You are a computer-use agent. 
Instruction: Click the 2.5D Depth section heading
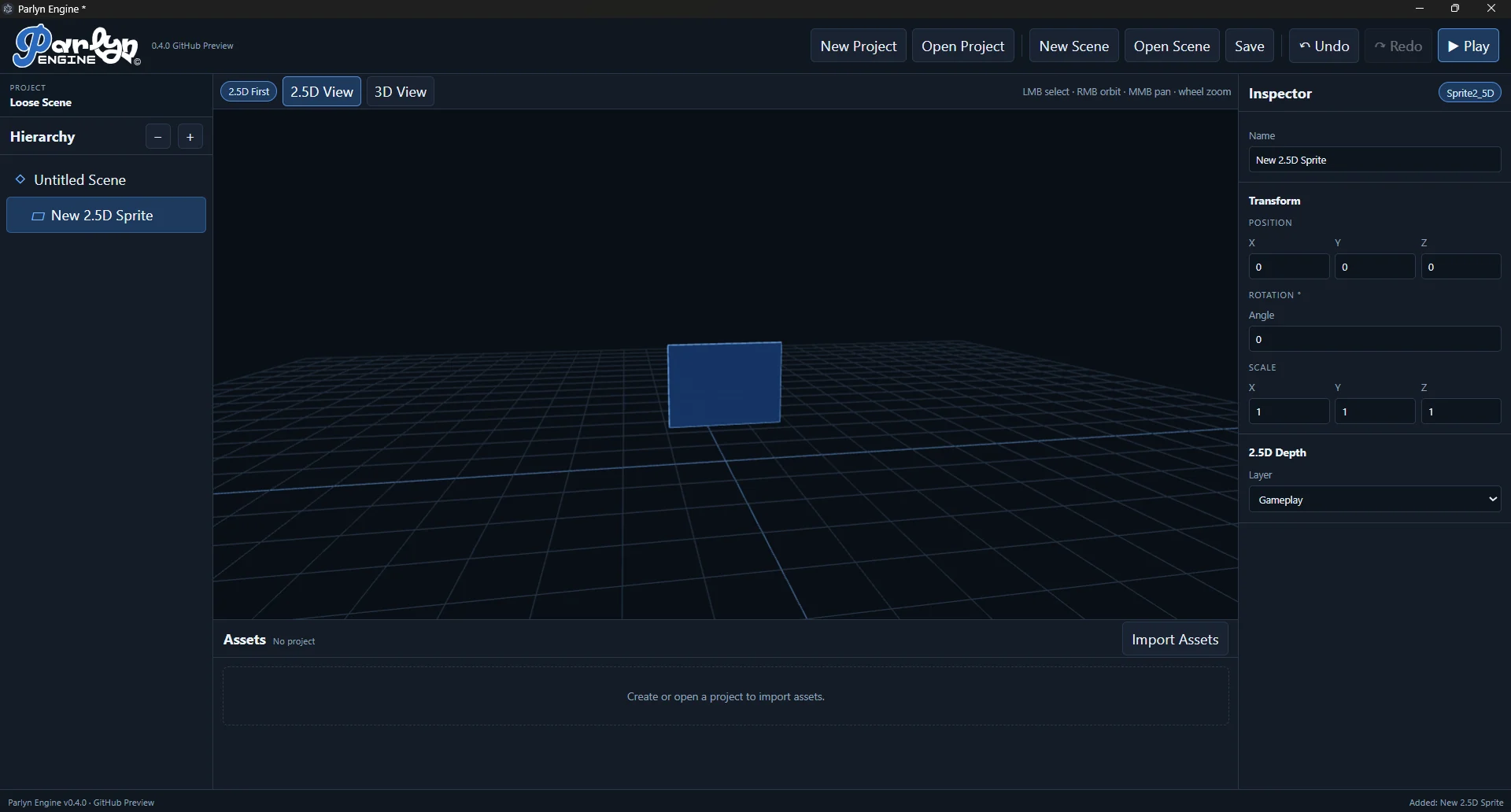1277,452
